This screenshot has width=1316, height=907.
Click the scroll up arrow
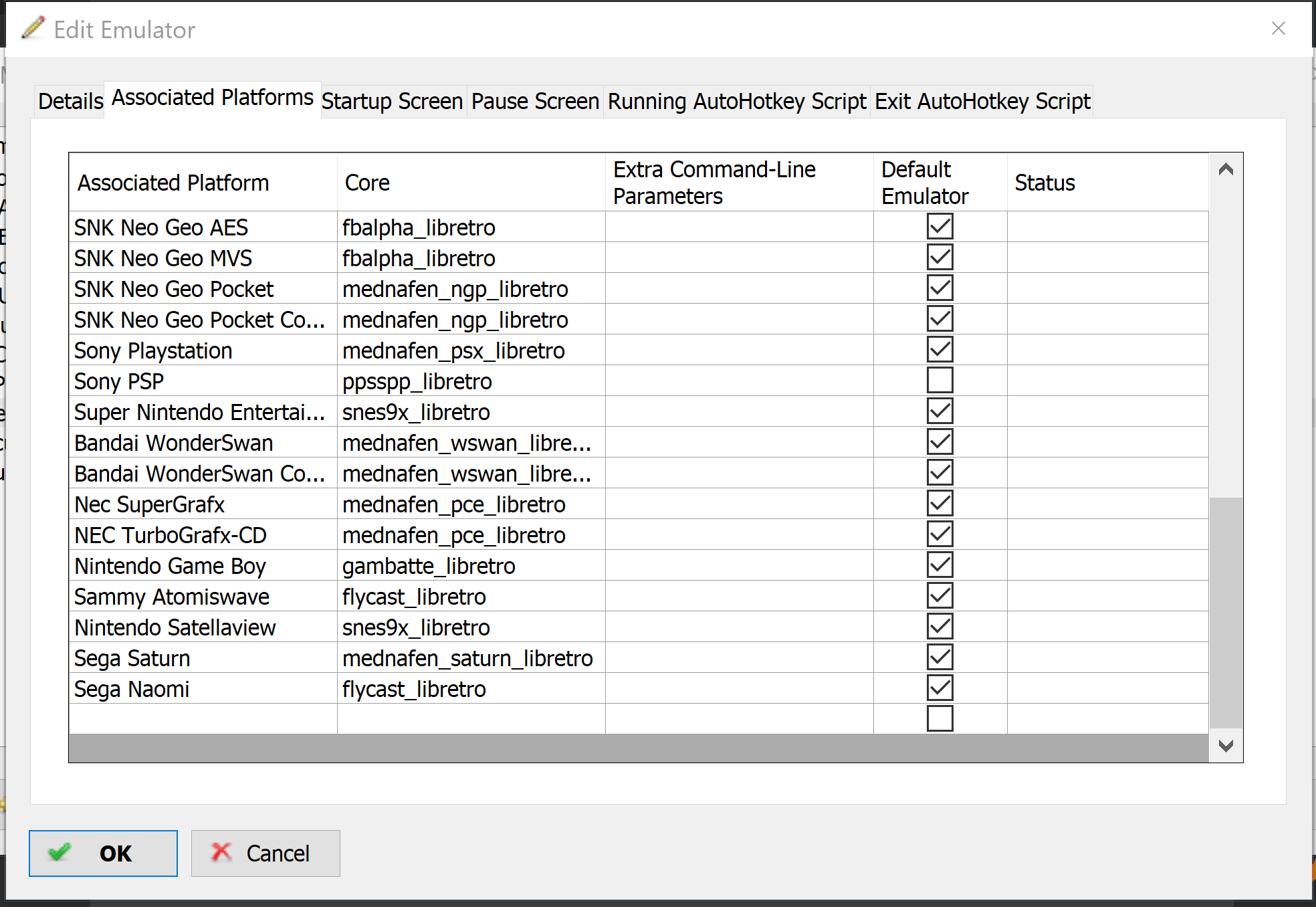(1226, 169)
